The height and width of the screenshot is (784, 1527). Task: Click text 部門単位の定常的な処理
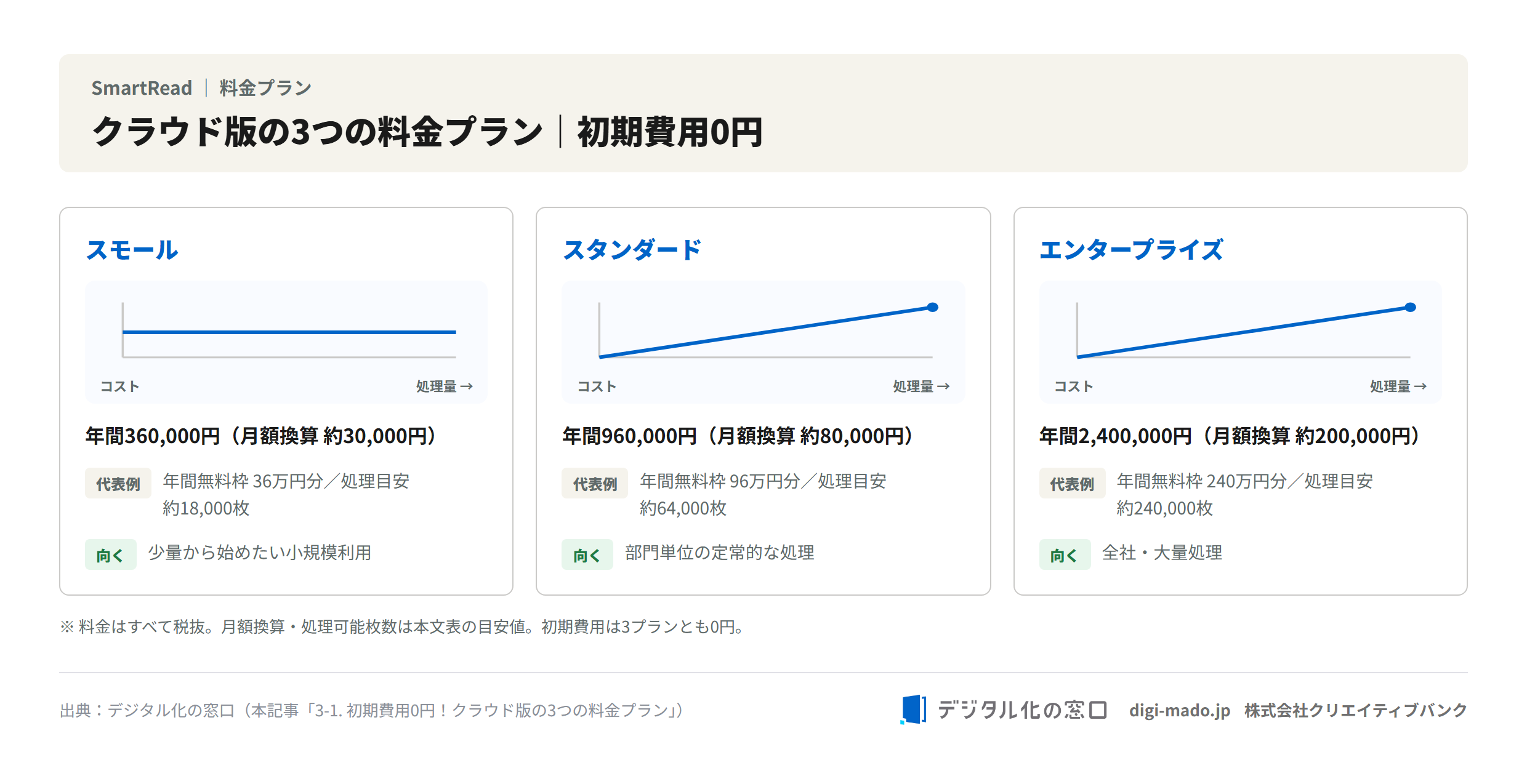click(x=720, y=553)
